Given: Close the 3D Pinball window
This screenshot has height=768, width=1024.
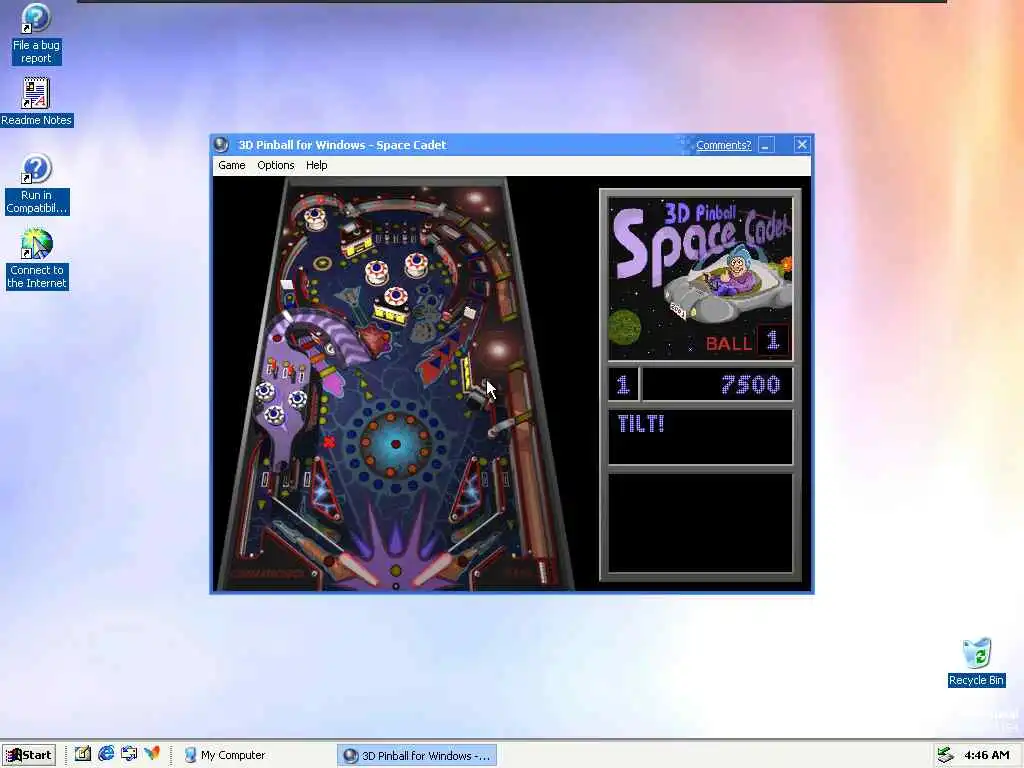Looking at the screenshot, I should click(x=801, y=145).
